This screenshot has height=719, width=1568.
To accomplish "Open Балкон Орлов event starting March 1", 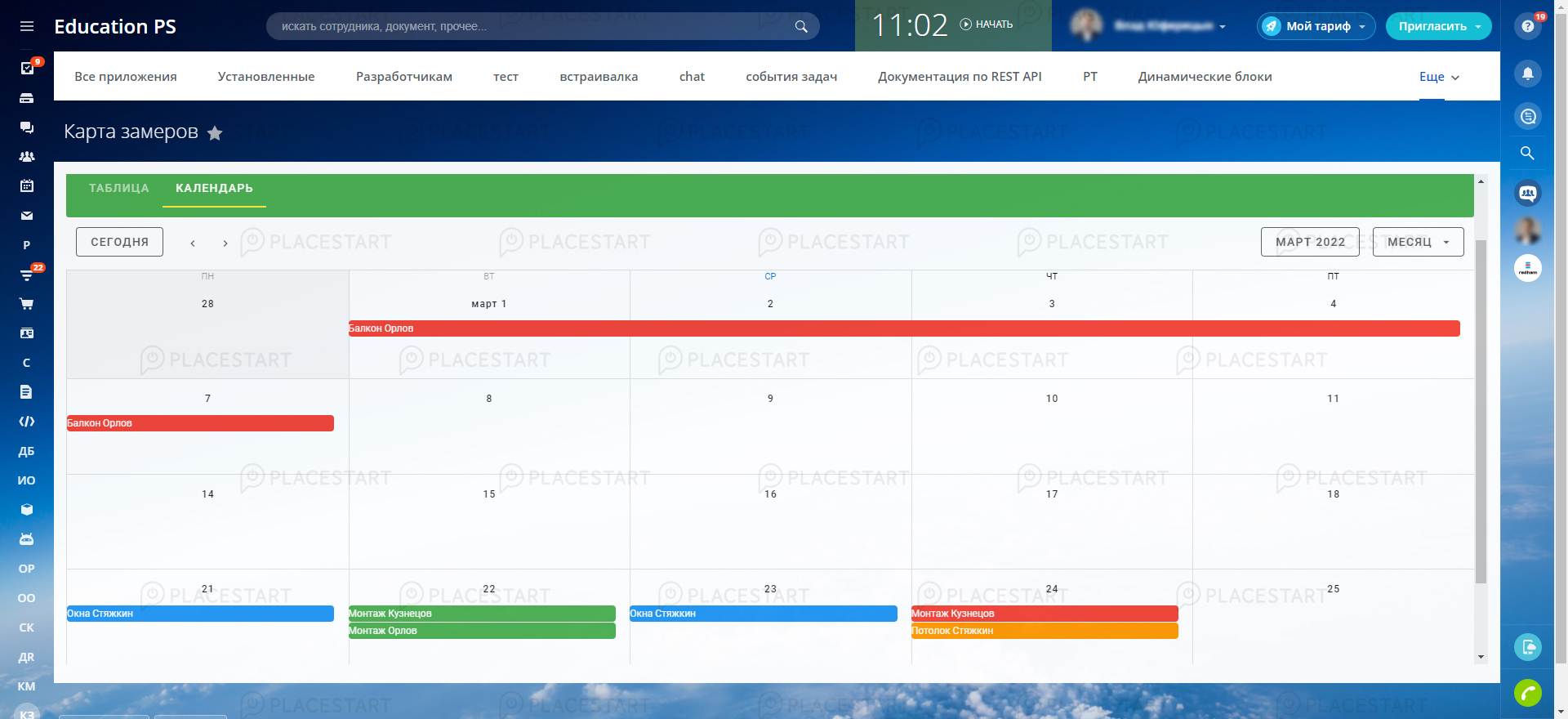I will tap(904, 328).
